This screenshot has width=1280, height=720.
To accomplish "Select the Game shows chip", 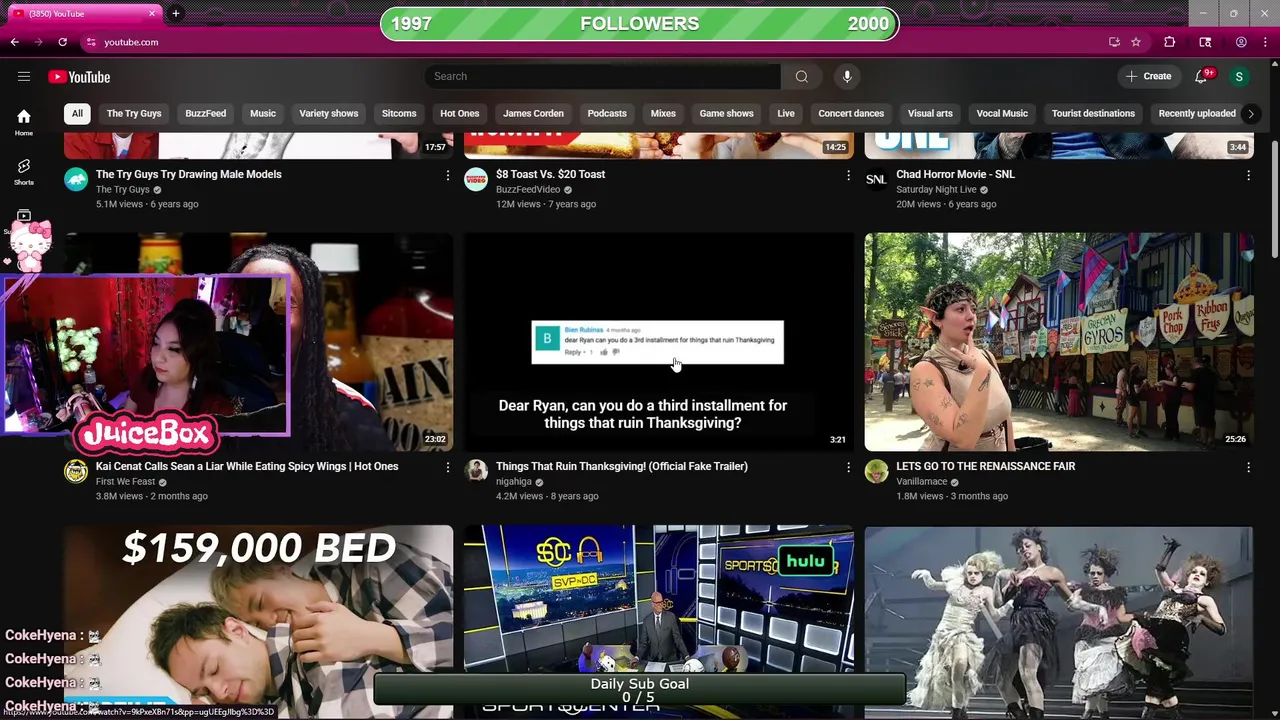I will pos(726,113).
